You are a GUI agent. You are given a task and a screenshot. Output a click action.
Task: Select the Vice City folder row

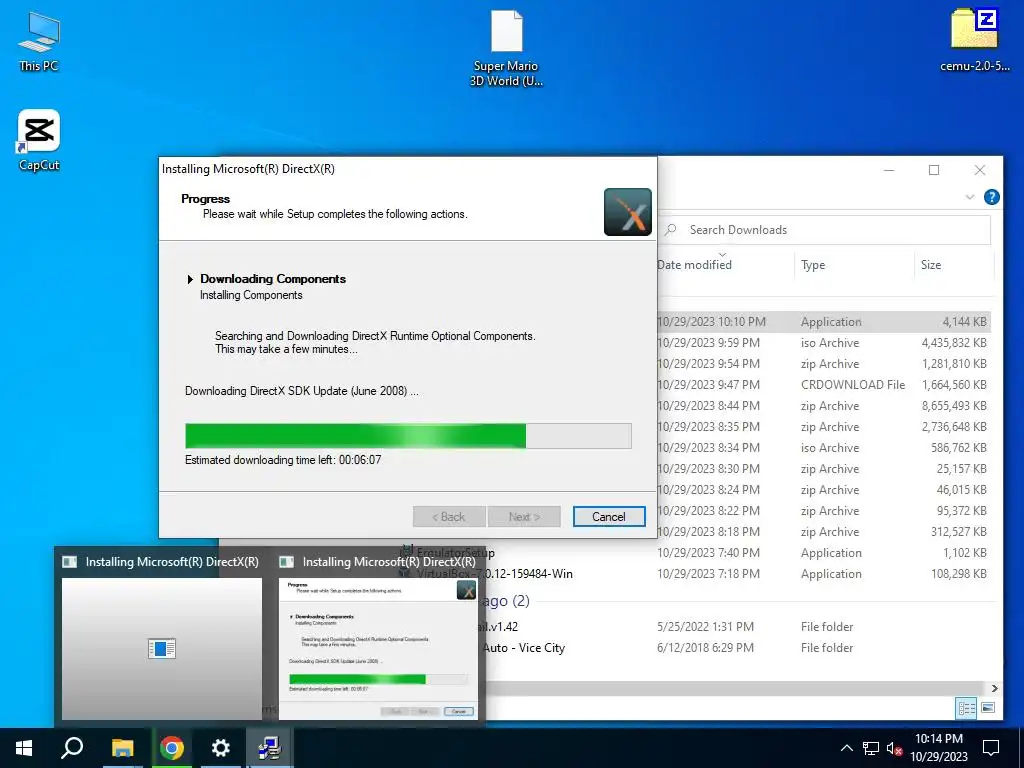(x=737, y=647)
